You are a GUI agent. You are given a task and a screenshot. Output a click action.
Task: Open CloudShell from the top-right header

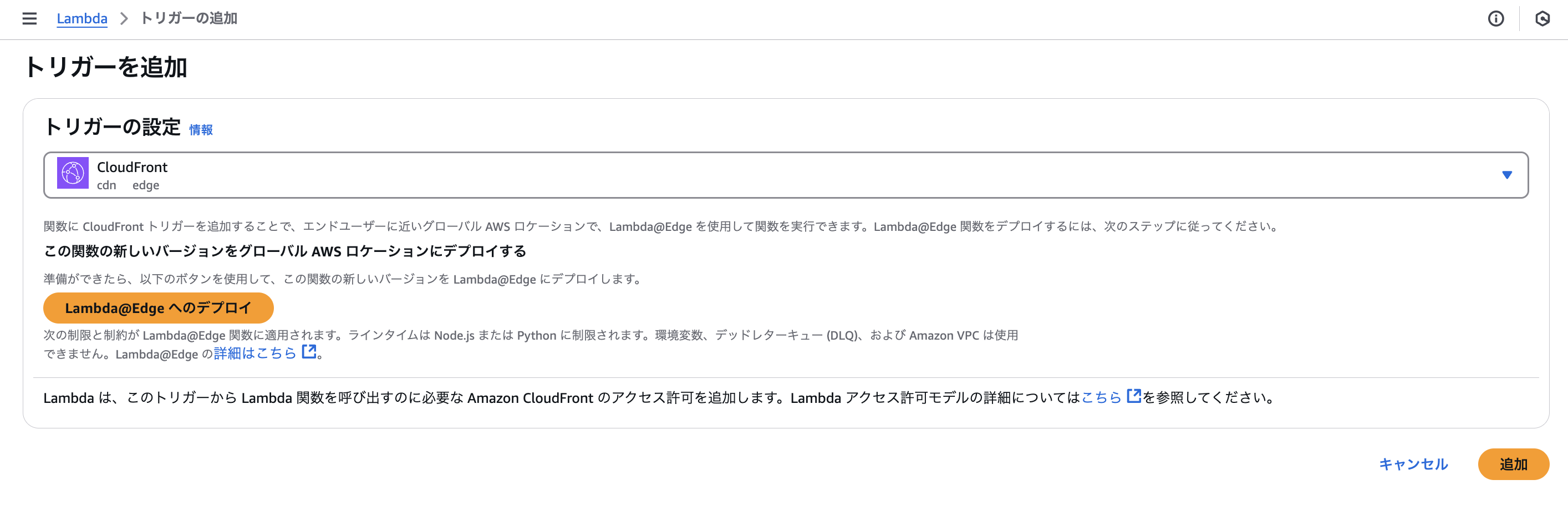tap(1542, 19)
